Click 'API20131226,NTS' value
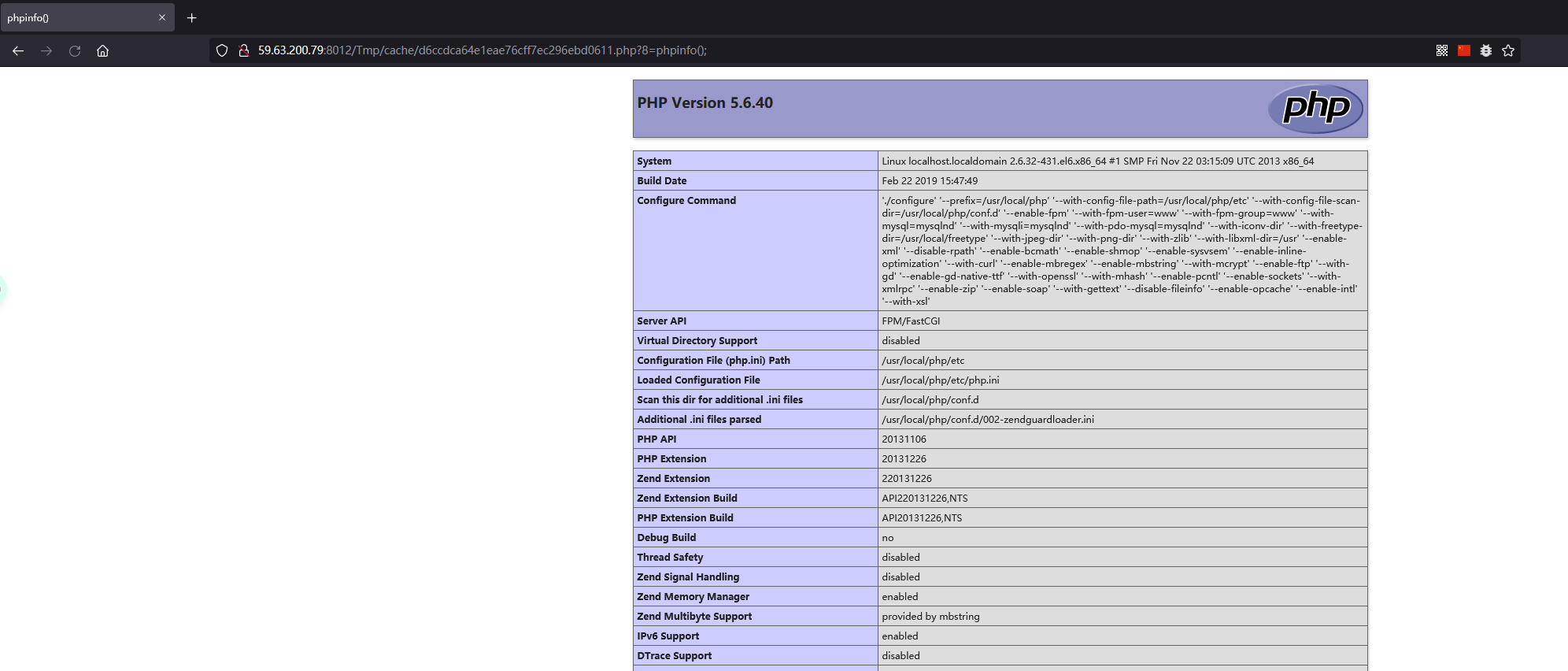The image size is (1568, 671). pyautogui.click(x=922, y=518)
